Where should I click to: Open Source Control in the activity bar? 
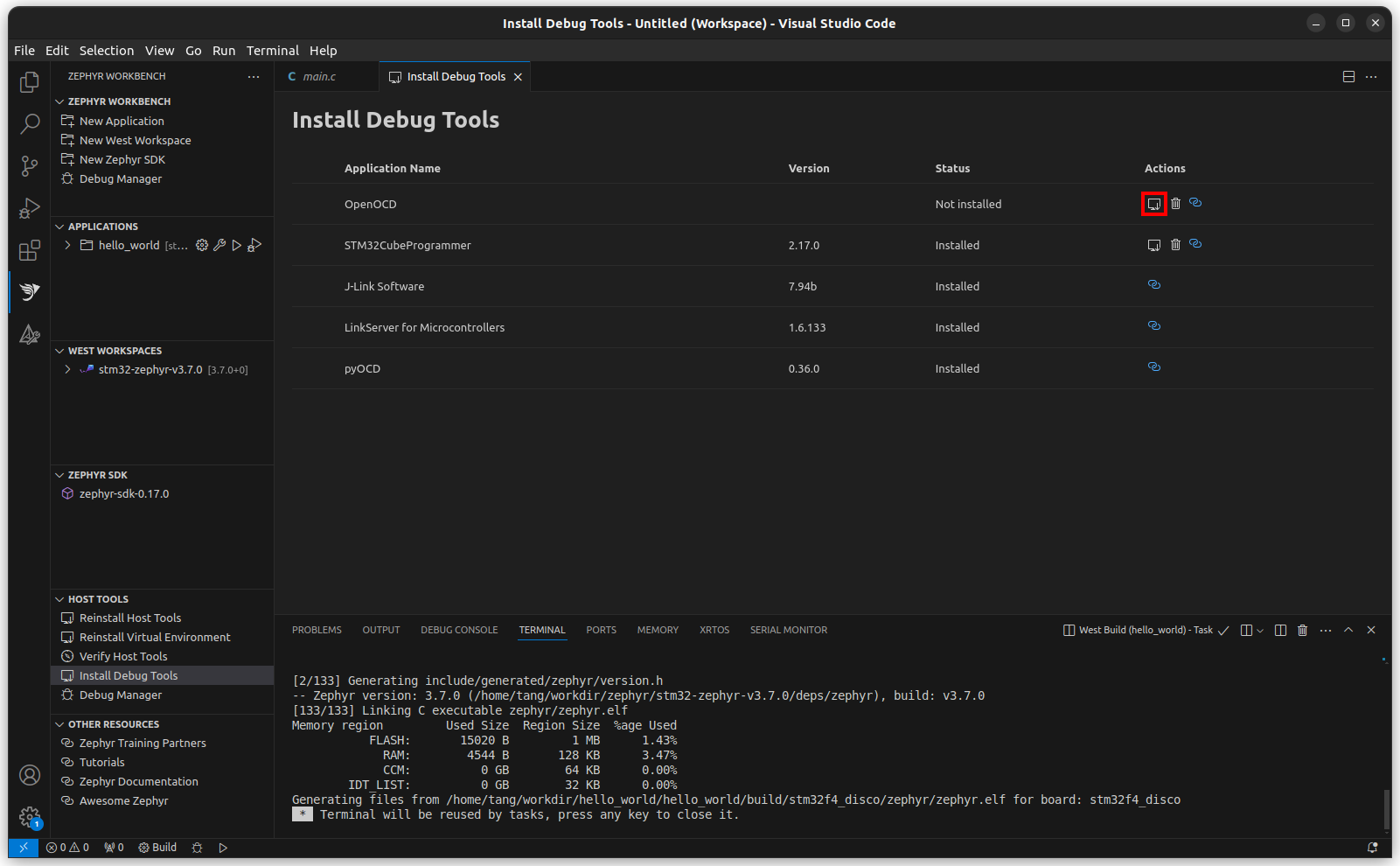coord(29,165)
